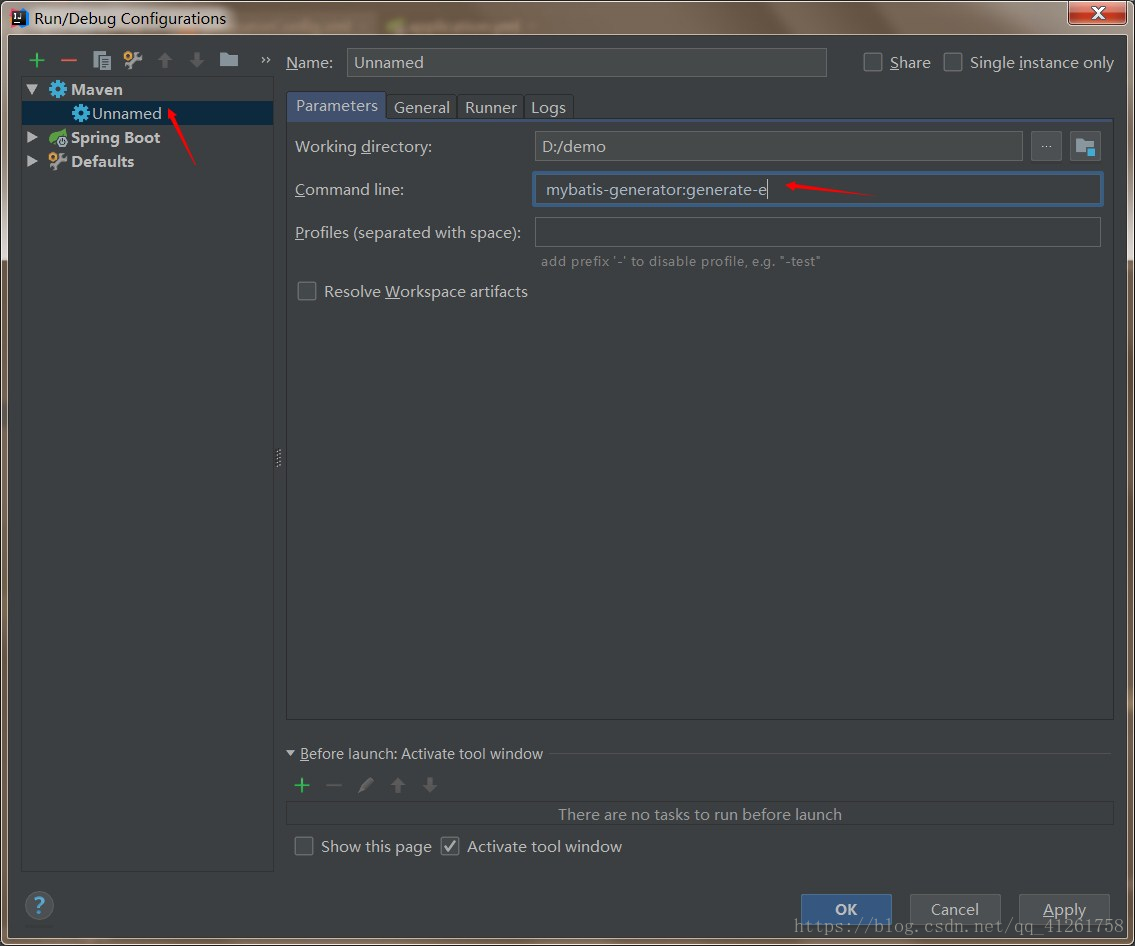Add a new configuration with the plus icon
This screenshot has width=1135, height=946.
pyautogui.click(x=37, y=61)
